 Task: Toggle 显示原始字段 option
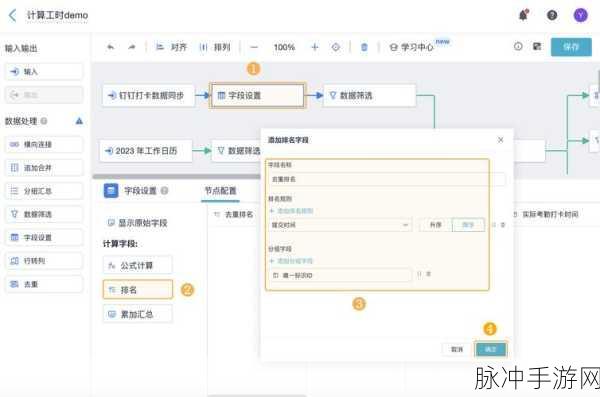pos(138,223)
